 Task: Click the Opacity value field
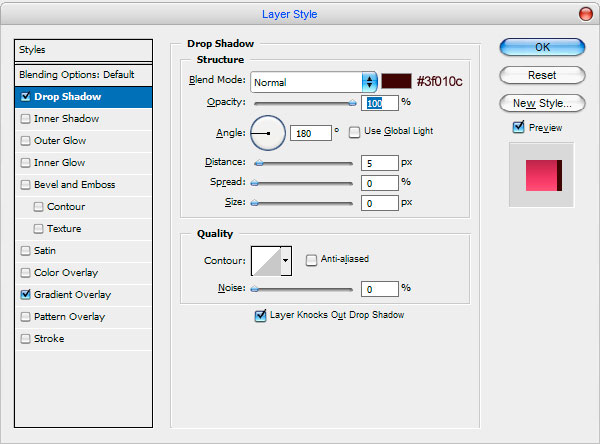point(380,103)
